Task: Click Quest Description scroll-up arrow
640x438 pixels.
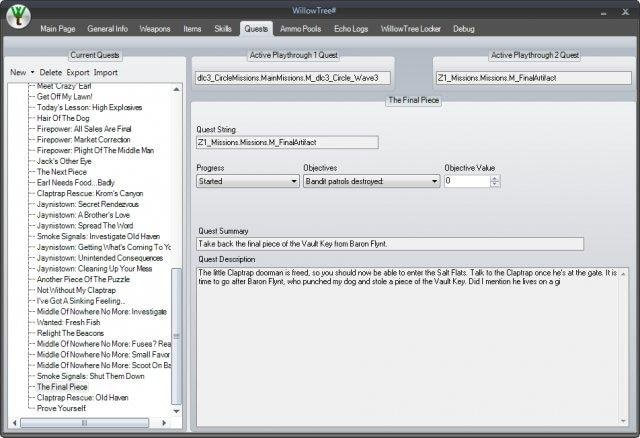Action: pyautogui.click(x=623, y=273)
